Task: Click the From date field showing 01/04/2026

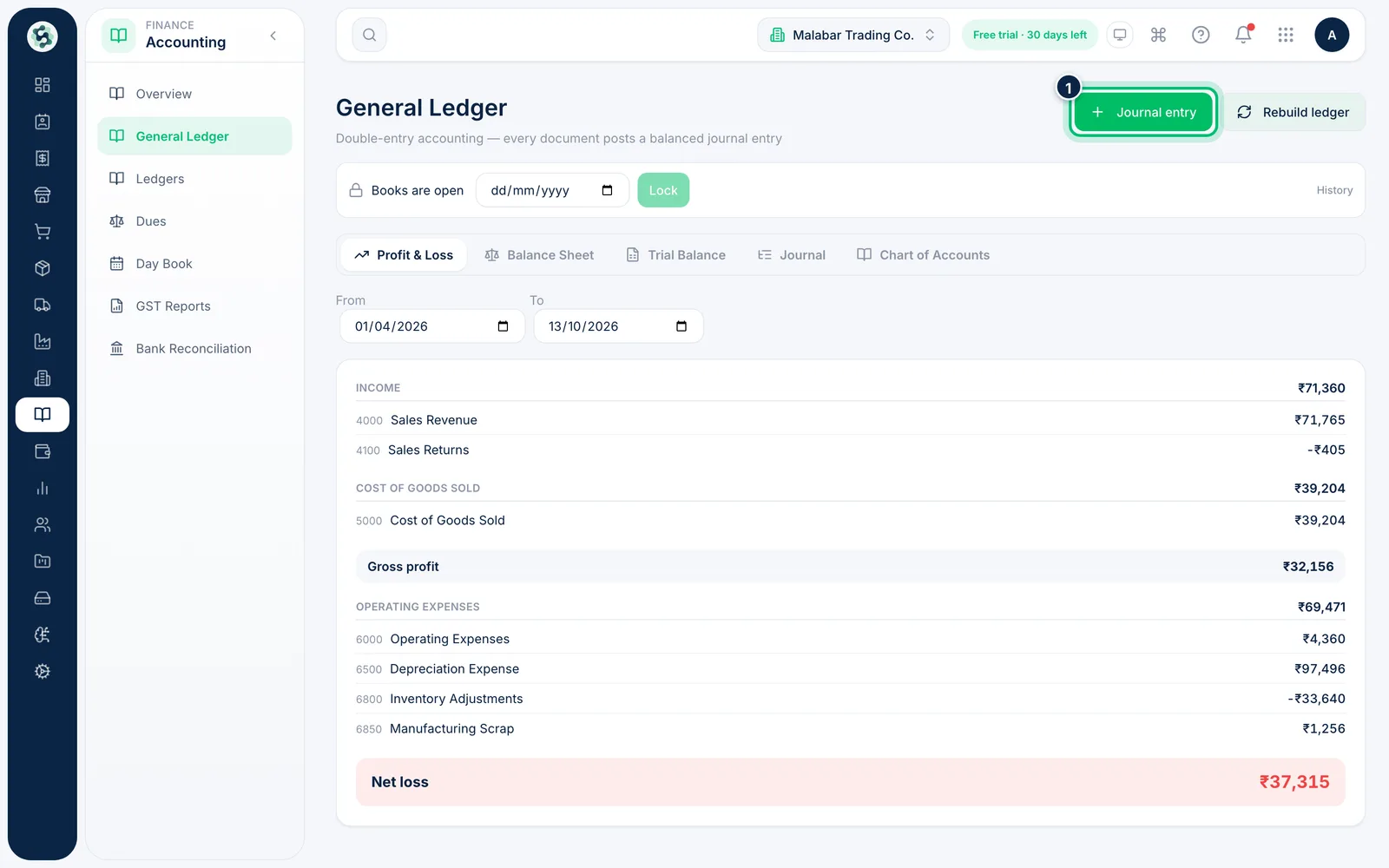Action: [x=431, y=326]
